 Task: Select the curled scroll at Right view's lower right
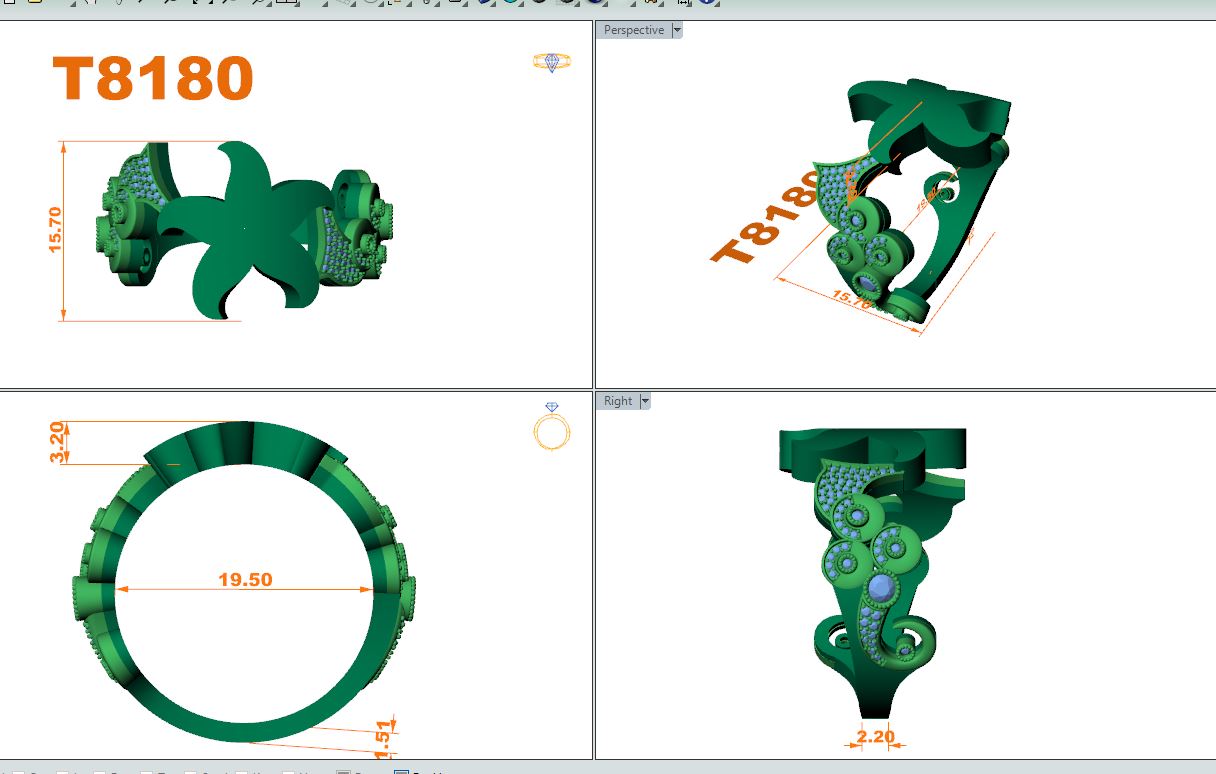pyautogui.click(x=914, y=640)
